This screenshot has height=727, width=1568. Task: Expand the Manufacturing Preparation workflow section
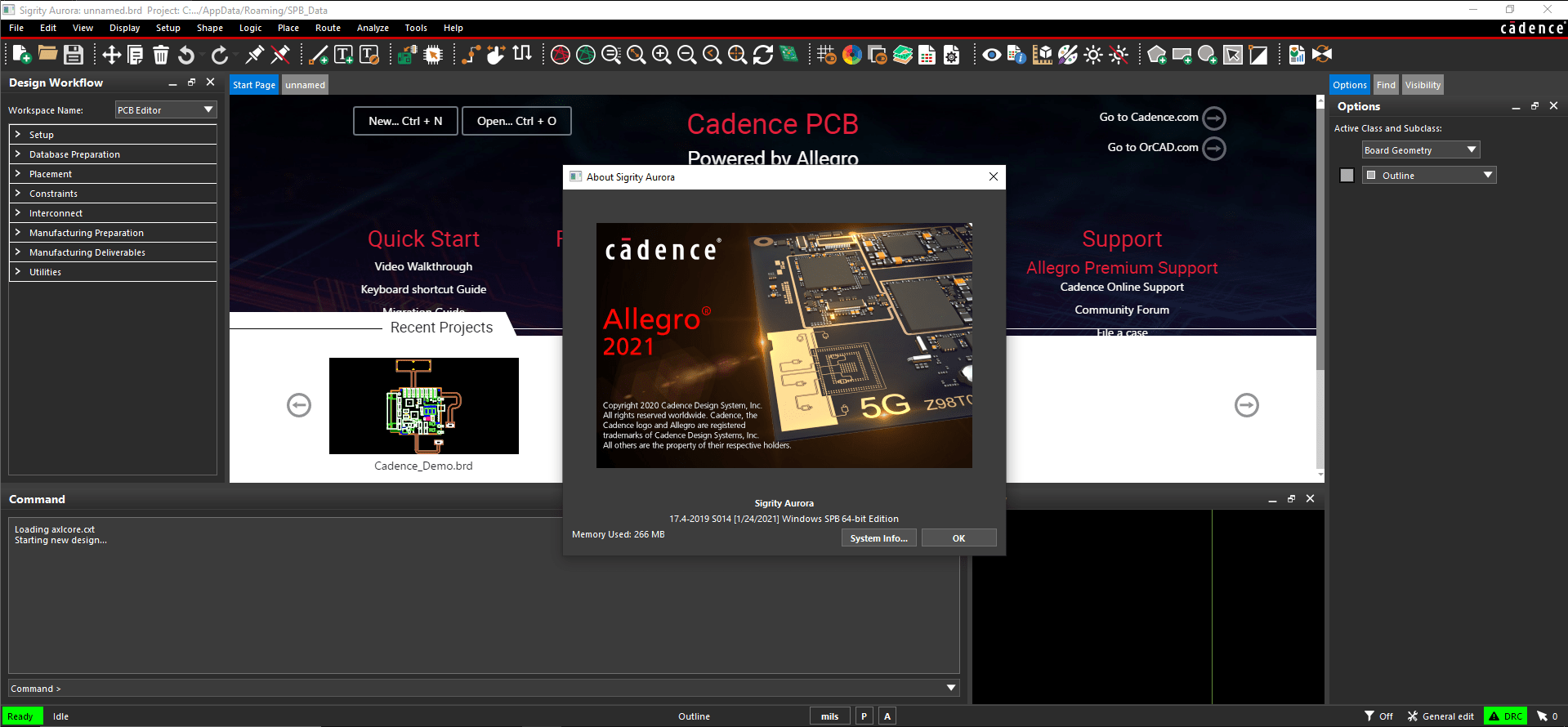click(87, 233)
